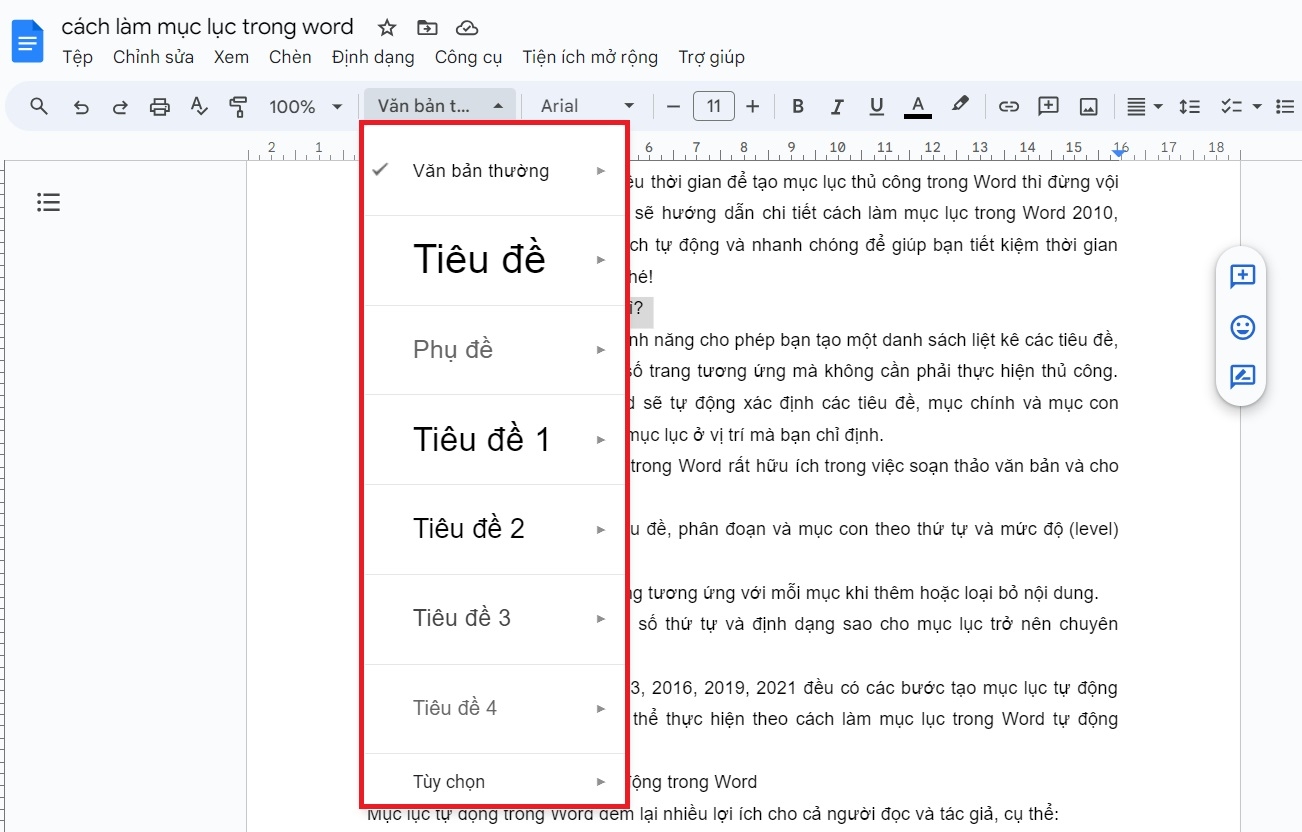Open the checklist menu arrow
This screenshot has width=1302, height=832.
tap(1257, 106)
